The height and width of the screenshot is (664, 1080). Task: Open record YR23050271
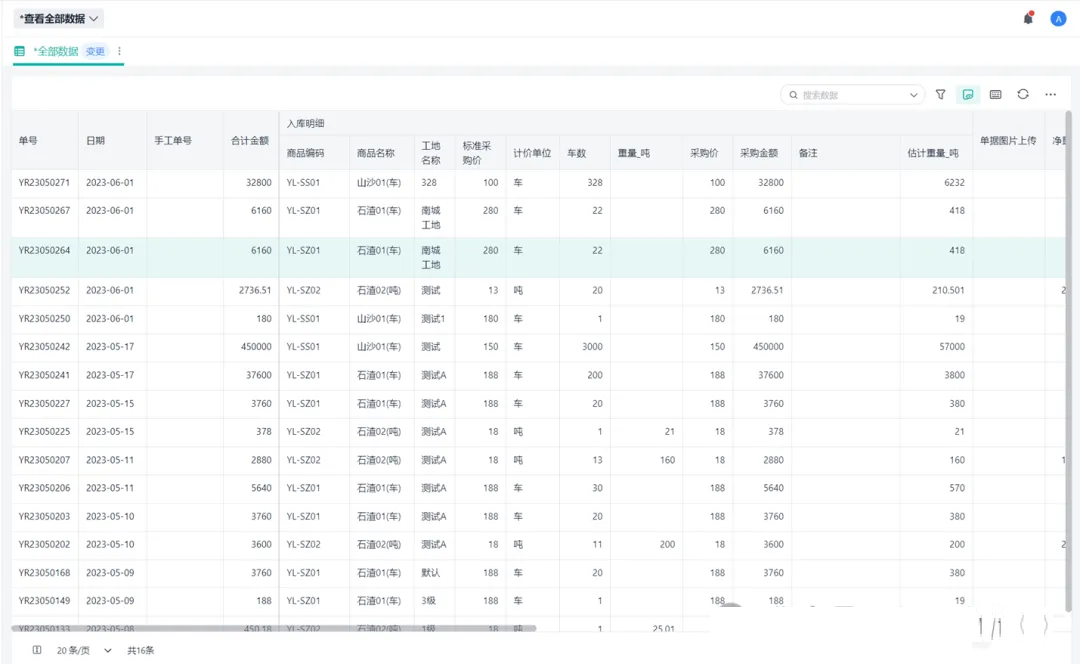tap(44, 183)
